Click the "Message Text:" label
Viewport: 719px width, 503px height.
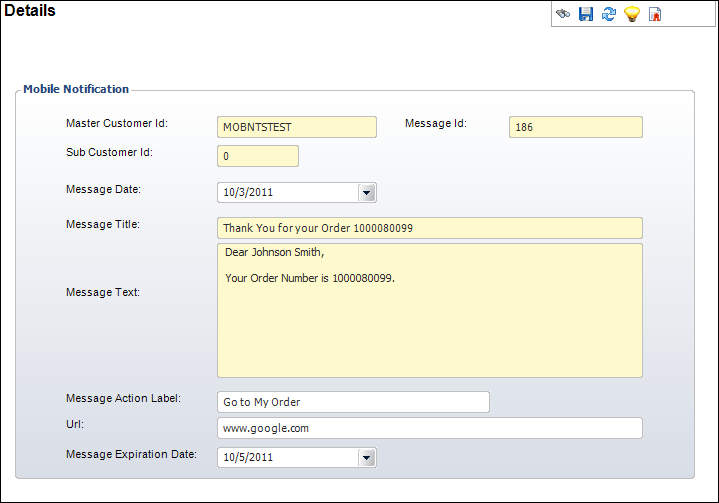point(102,292)
